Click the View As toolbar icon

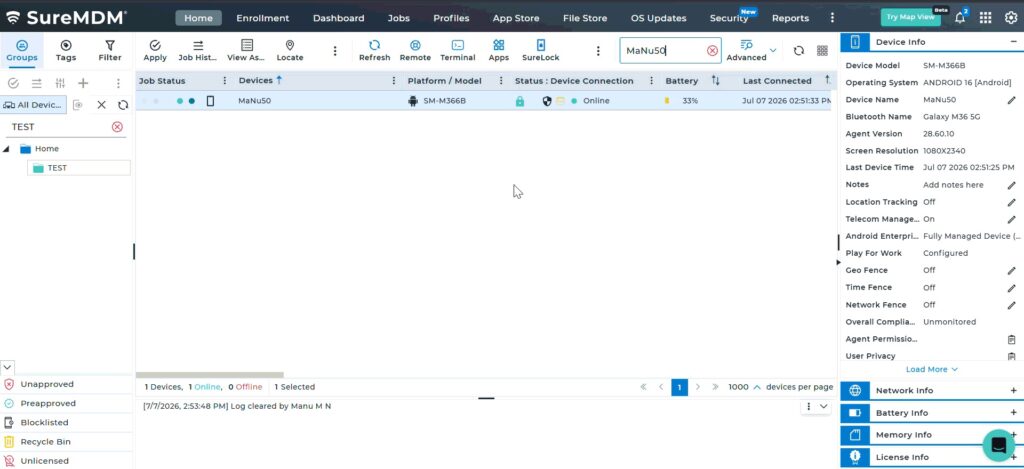point(246,50)
